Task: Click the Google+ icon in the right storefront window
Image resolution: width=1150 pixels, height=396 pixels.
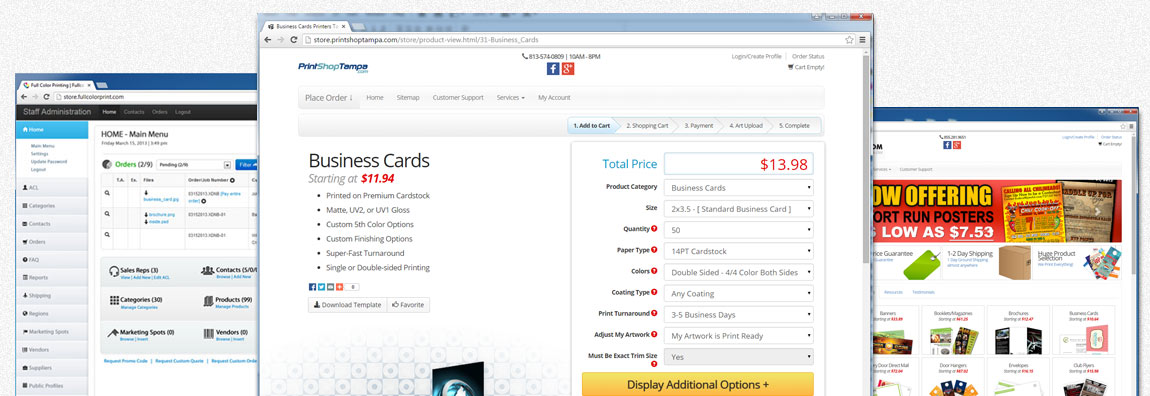Action: tap(958, 144)
